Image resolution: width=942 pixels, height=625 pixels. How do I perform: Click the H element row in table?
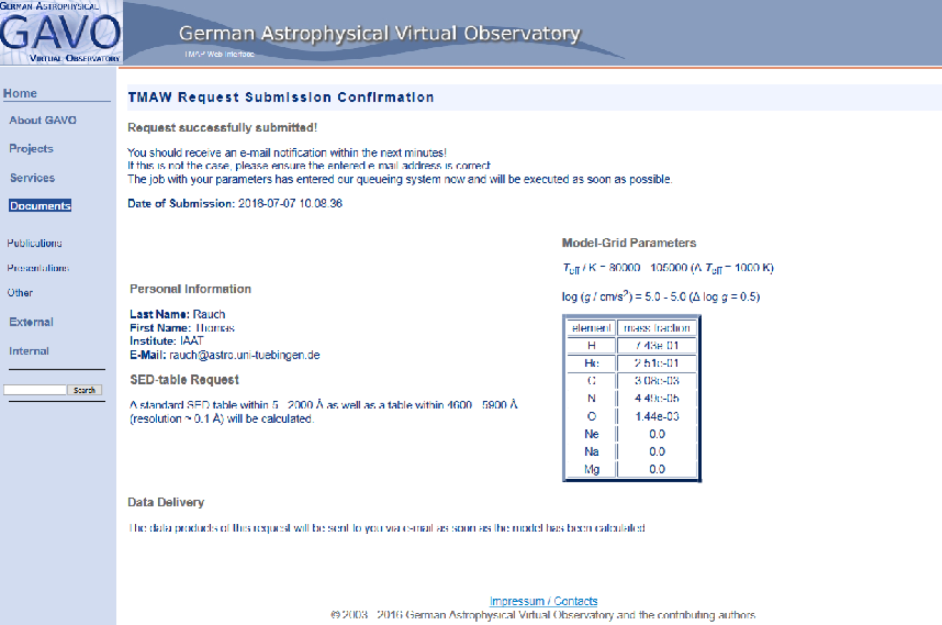pos(592,345)
